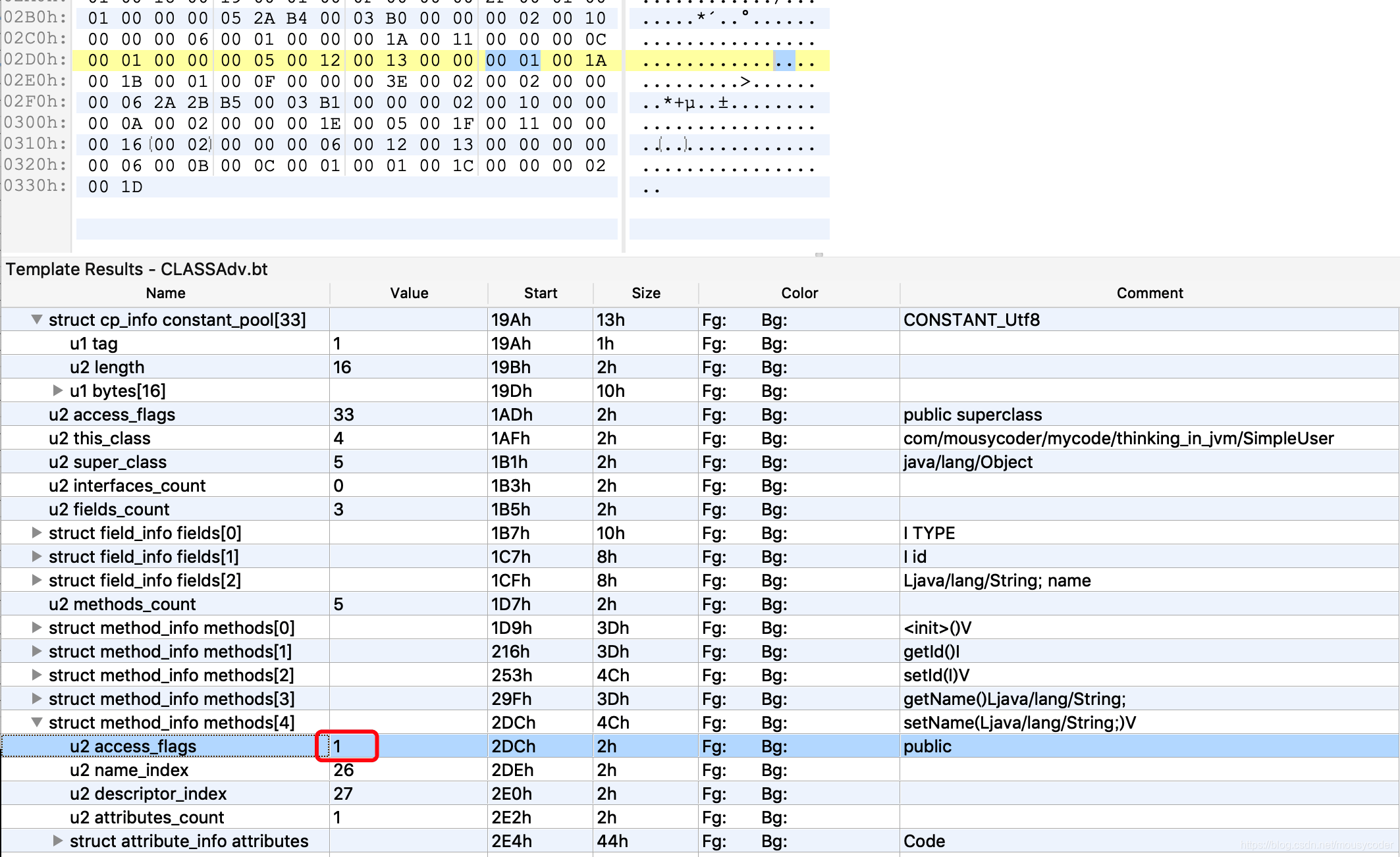Expand struct field_info fields[2] row
This screenshot has width=1400, height=857.
(37, 581)
